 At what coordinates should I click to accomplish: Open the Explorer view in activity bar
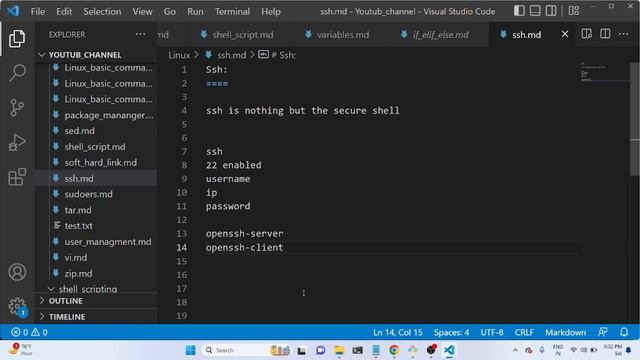17,39
